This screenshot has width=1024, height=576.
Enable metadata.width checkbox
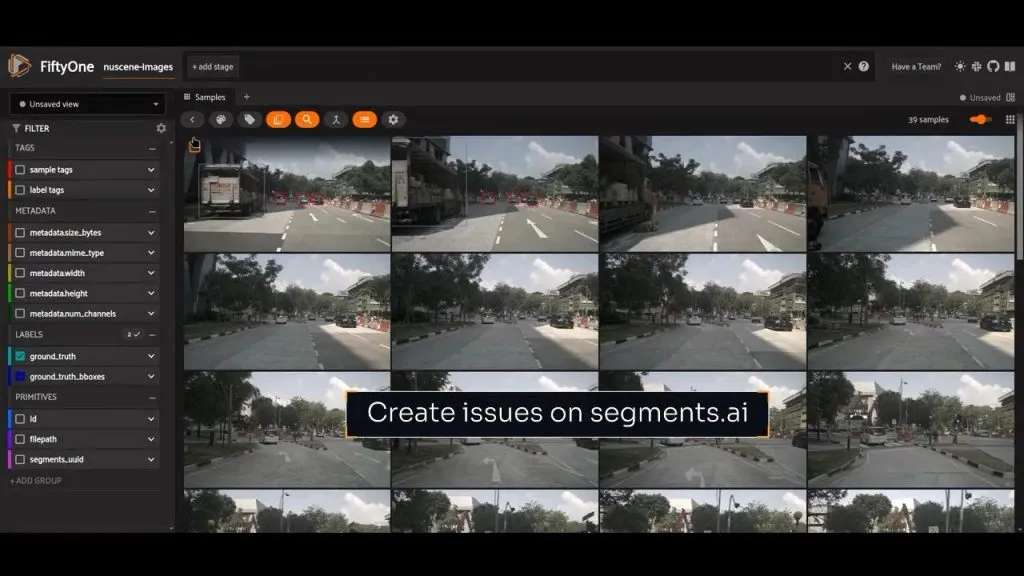(20, 273)
